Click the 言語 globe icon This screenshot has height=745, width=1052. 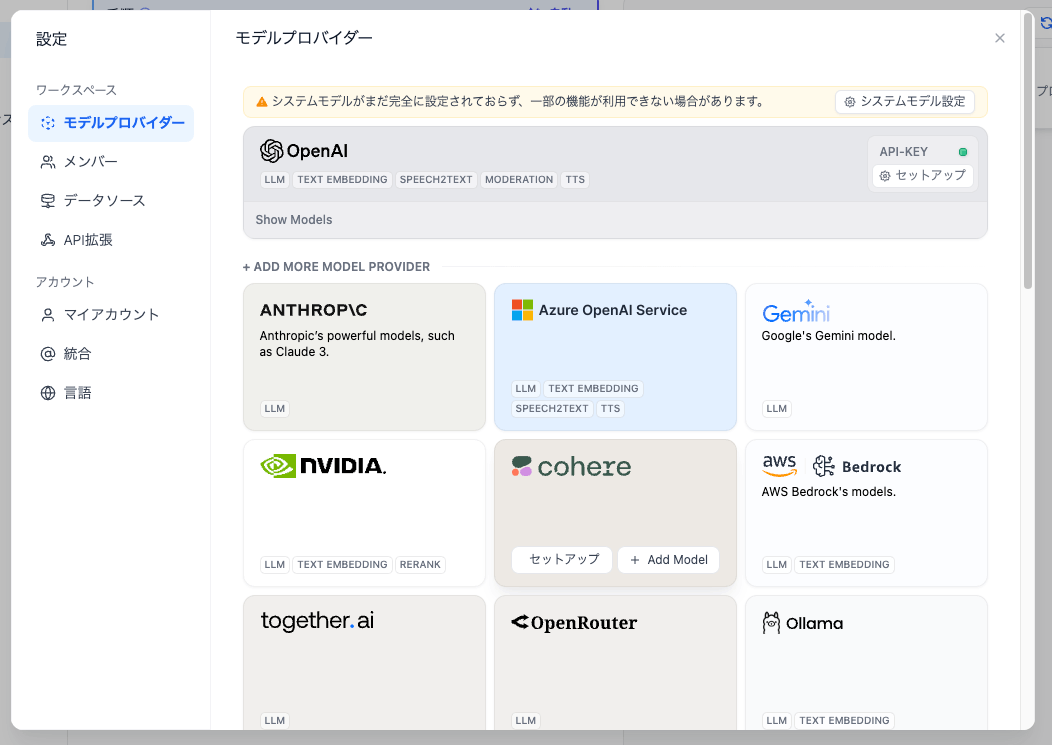pyautogui.click(x=48, y=393)
